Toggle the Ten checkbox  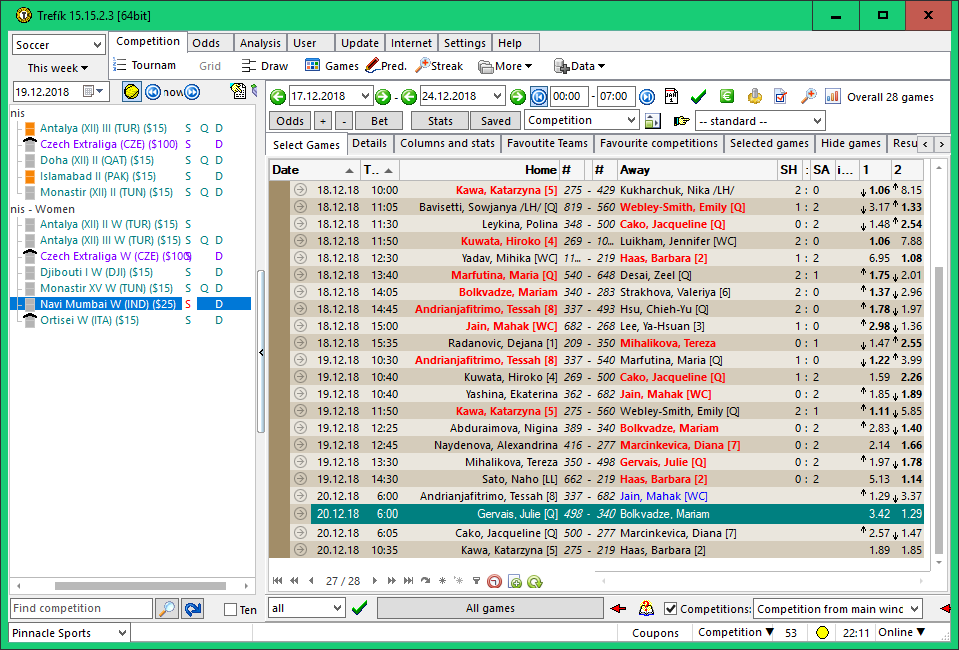point(230,609)
